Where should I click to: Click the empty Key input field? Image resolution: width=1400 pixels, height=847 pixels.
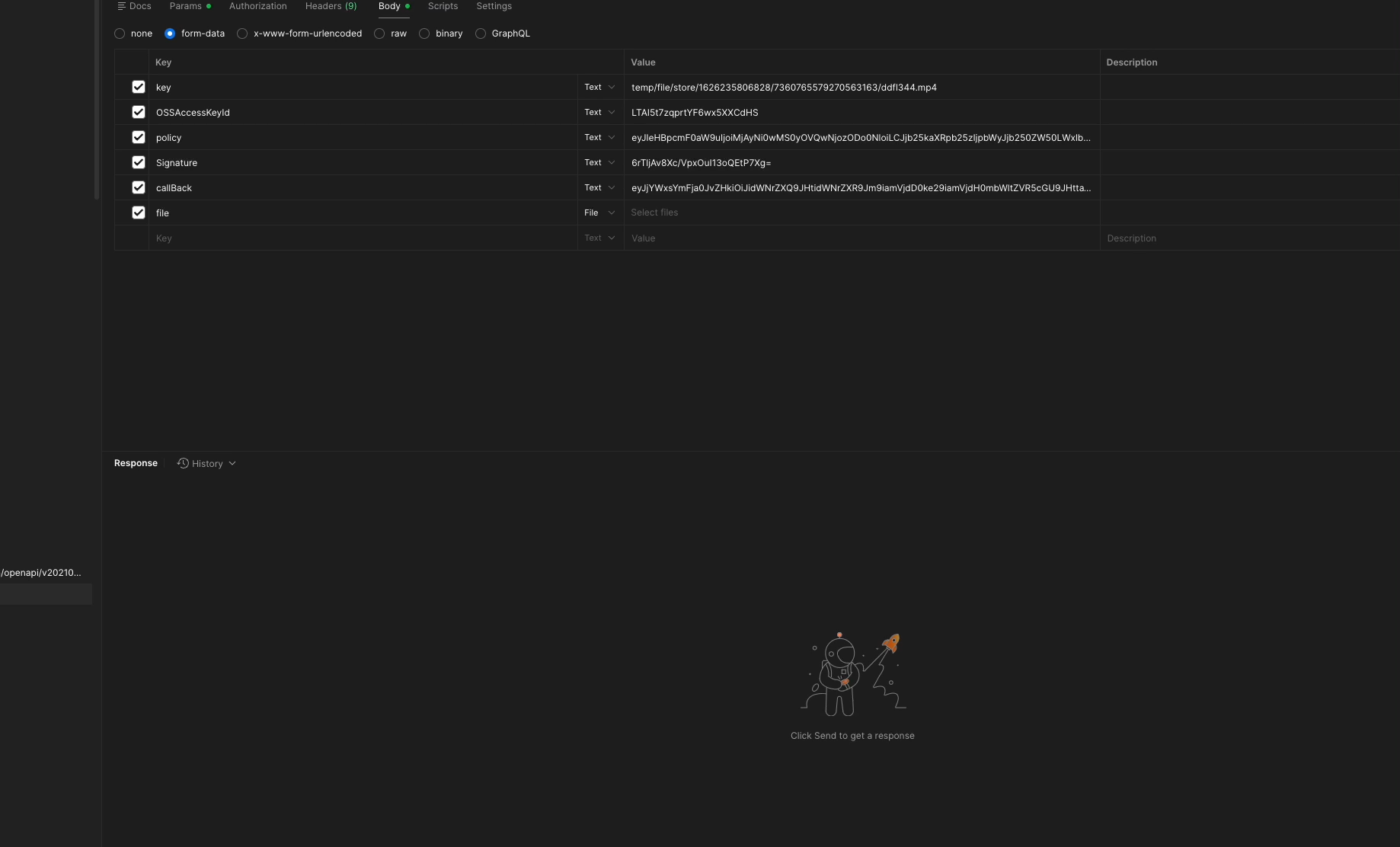click(362, 238)
